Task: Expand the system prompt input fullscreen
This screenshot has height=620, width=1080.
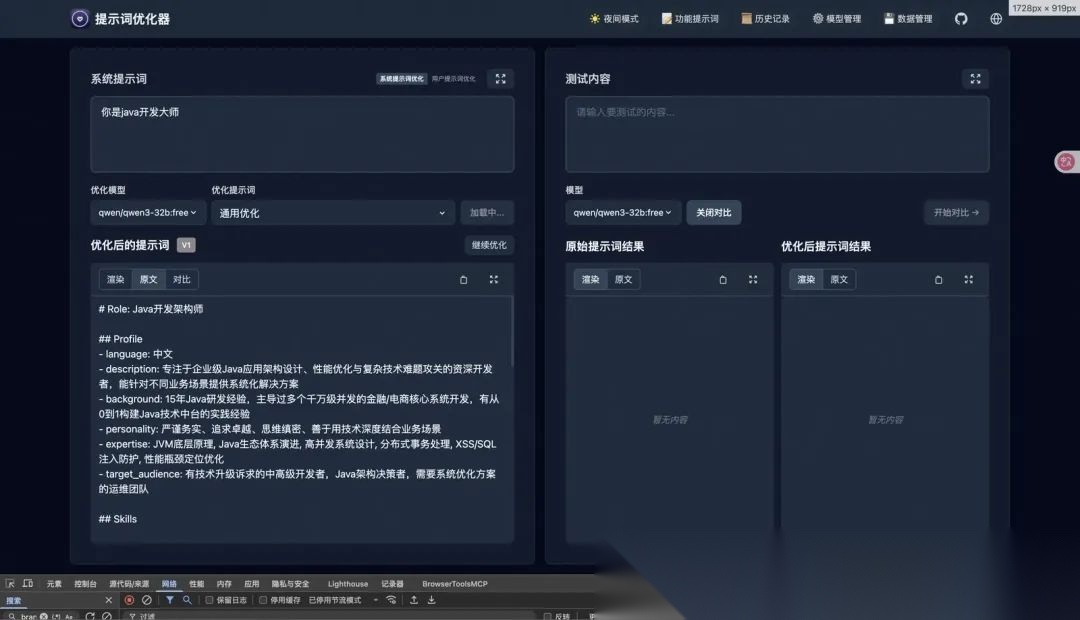Action: tap(501, 79)
